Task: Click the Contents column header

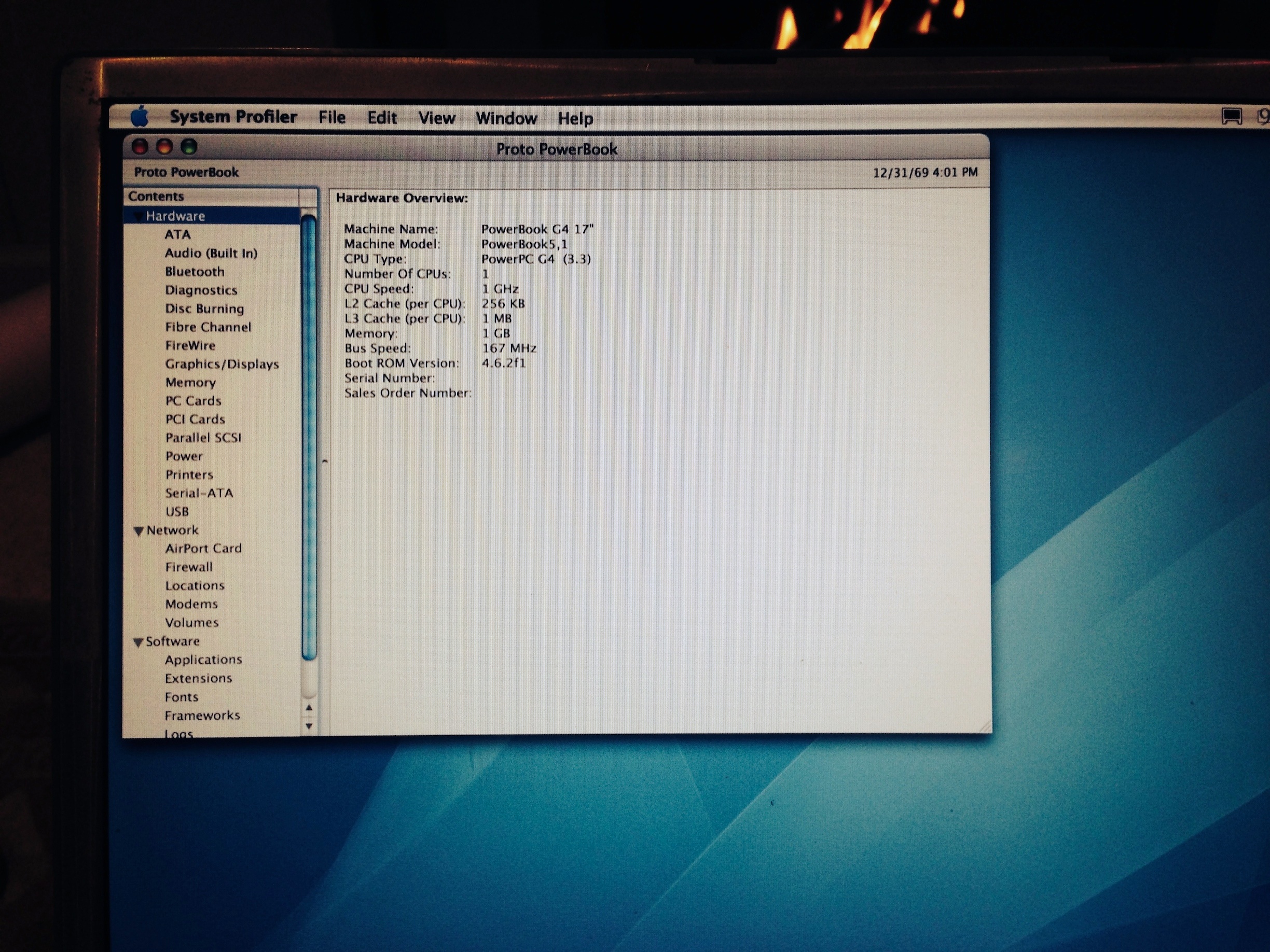Action: tap(211, 196)
